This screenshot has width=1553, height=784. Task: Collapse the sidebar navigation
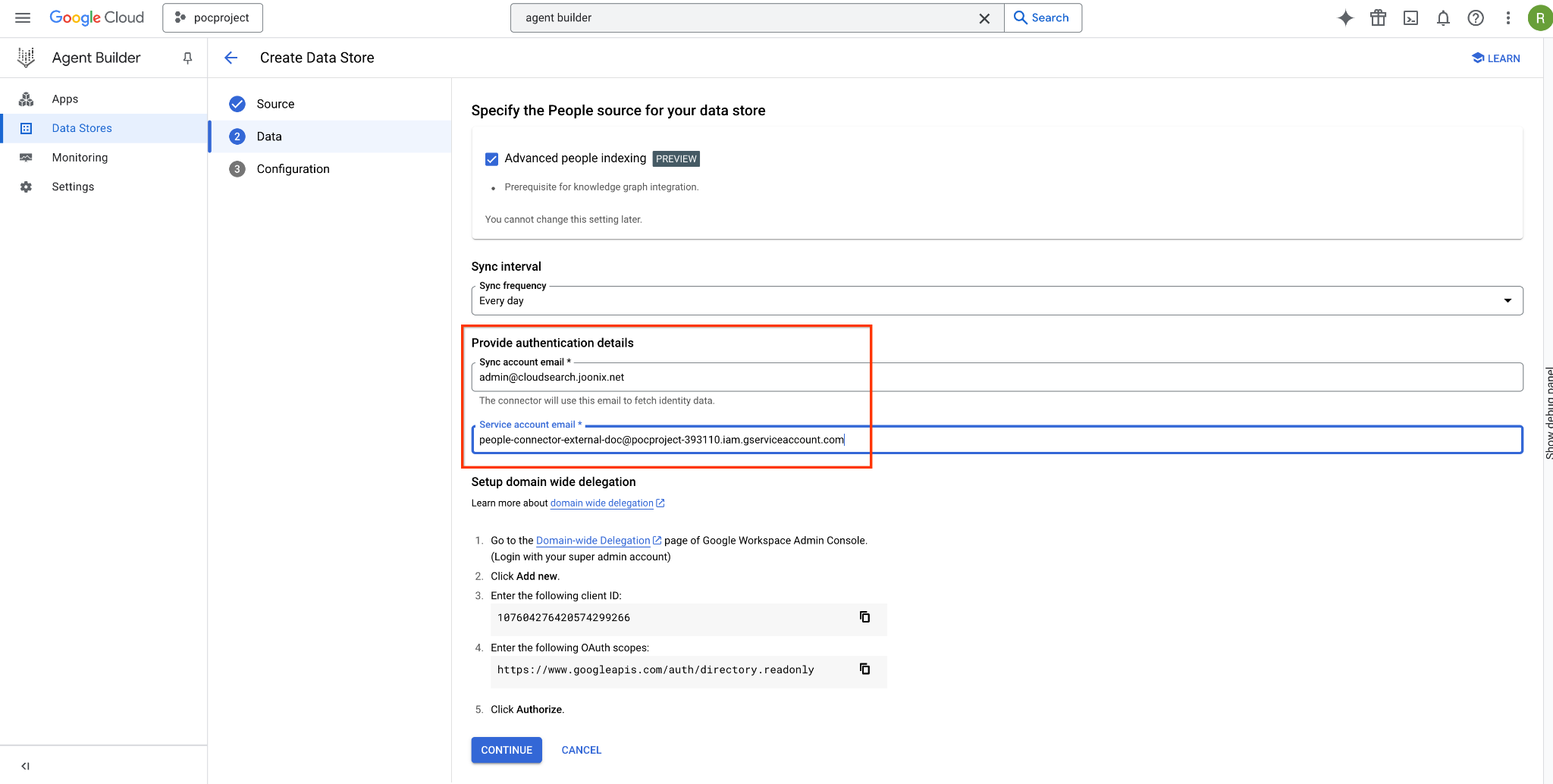[x=26, y=766]
